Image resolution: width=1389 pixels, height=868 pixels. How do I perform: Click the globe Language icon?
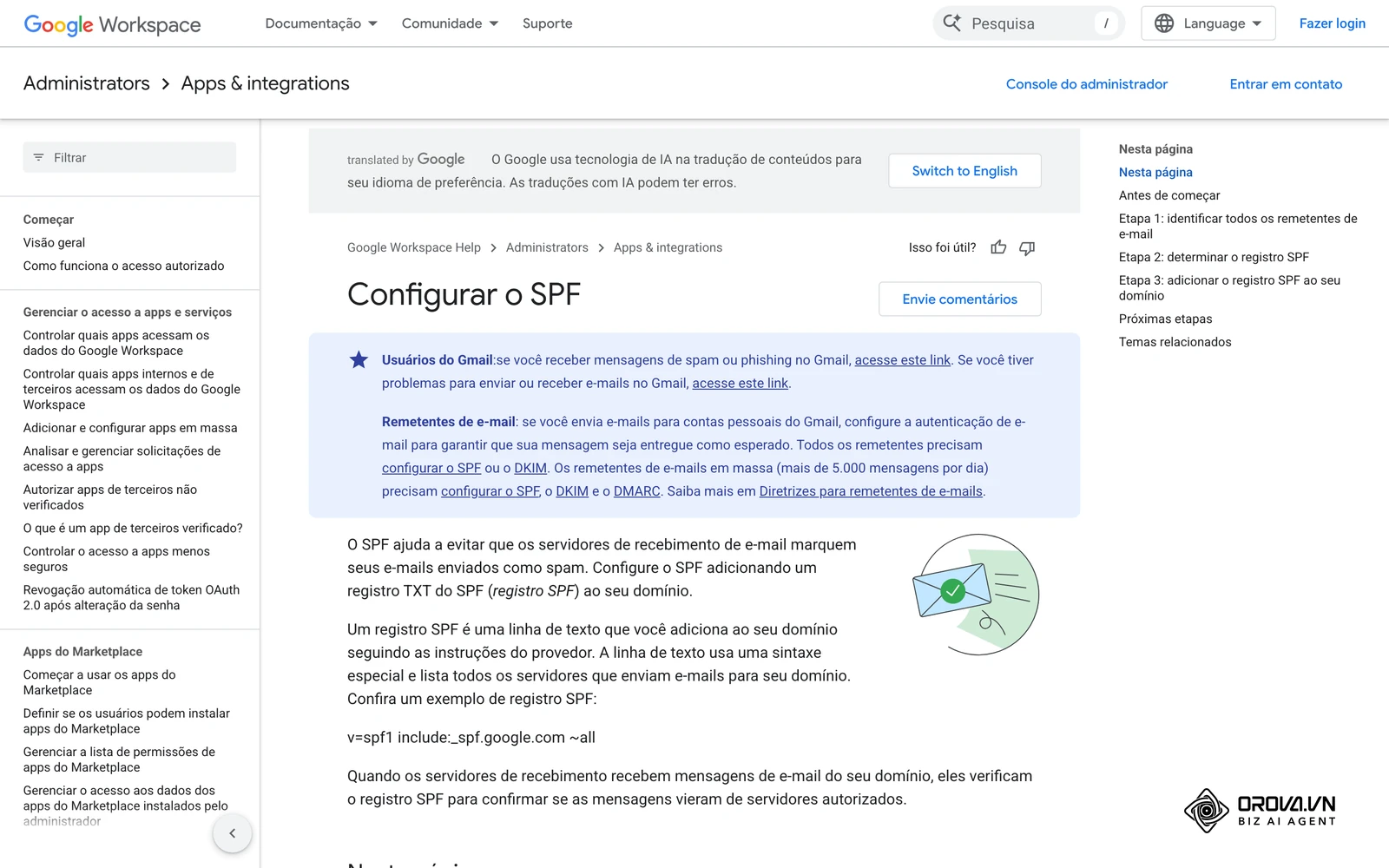point(1164,23)
